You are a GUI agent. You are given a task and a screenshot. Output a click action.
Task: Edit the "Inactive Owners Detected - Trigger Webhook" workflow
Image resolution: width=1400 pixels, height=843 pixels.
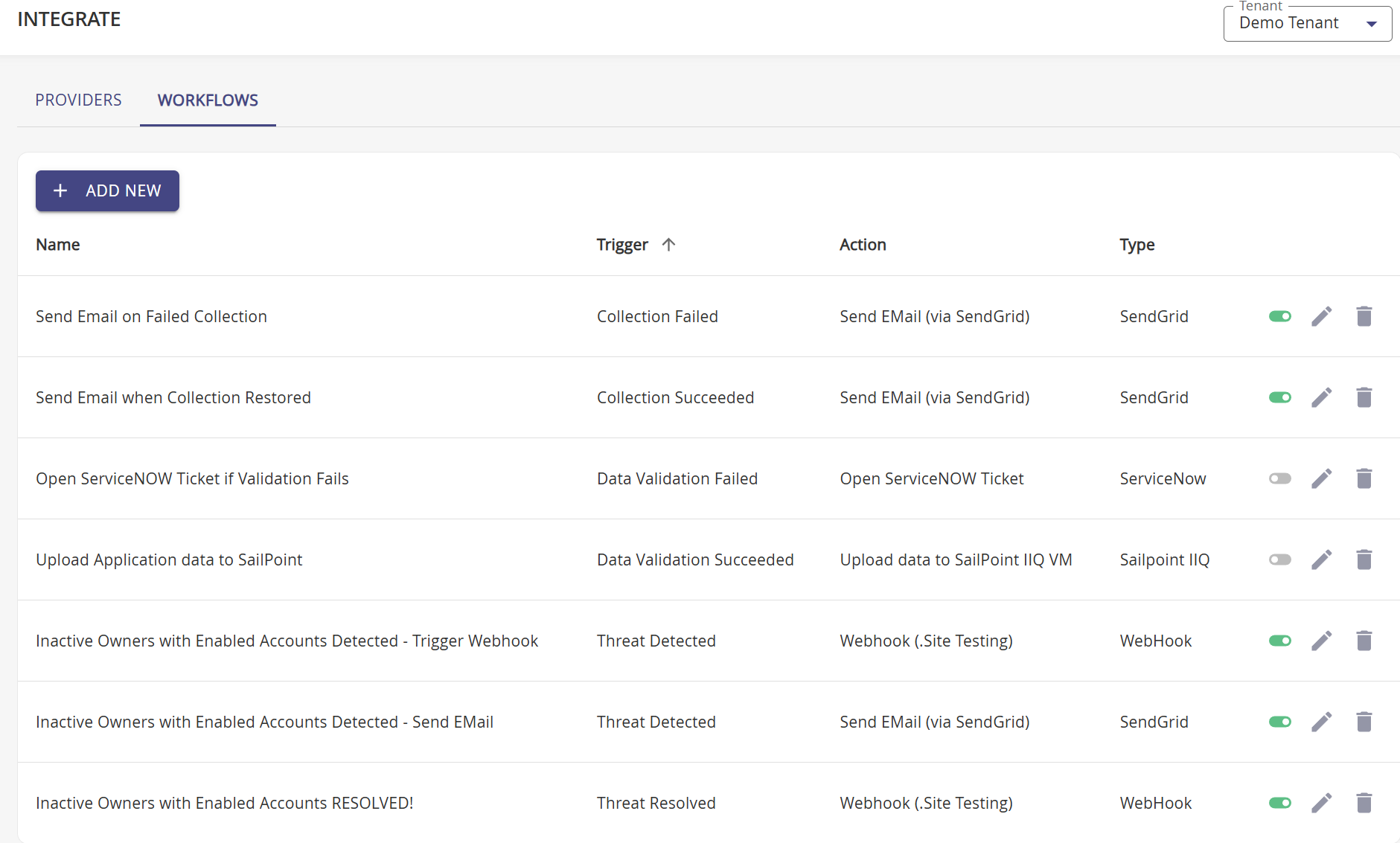1322,641
